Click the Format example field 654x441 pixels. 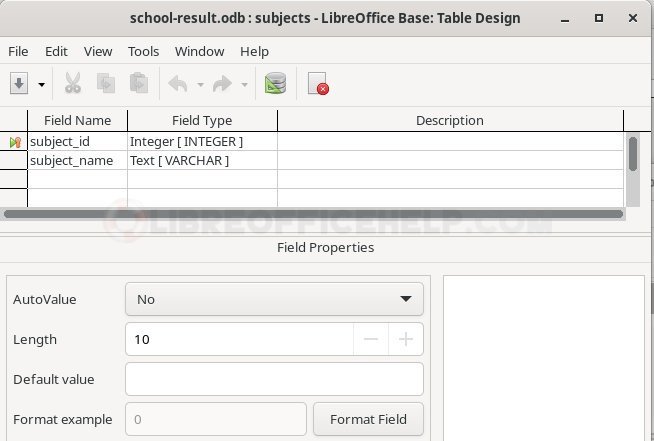click(x=216, y=419)
